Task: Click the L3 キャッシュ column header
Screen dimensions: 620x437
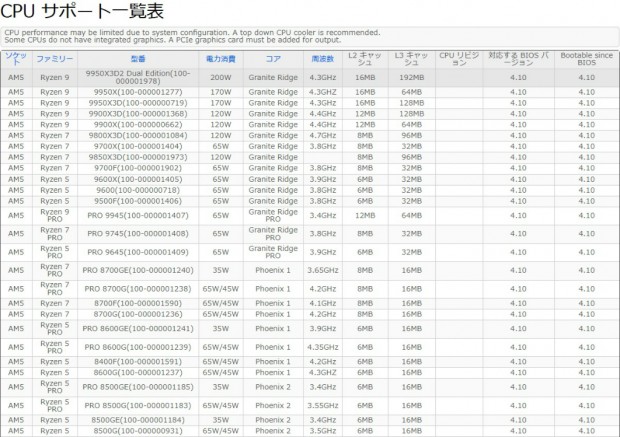Action: click(411, 59)
